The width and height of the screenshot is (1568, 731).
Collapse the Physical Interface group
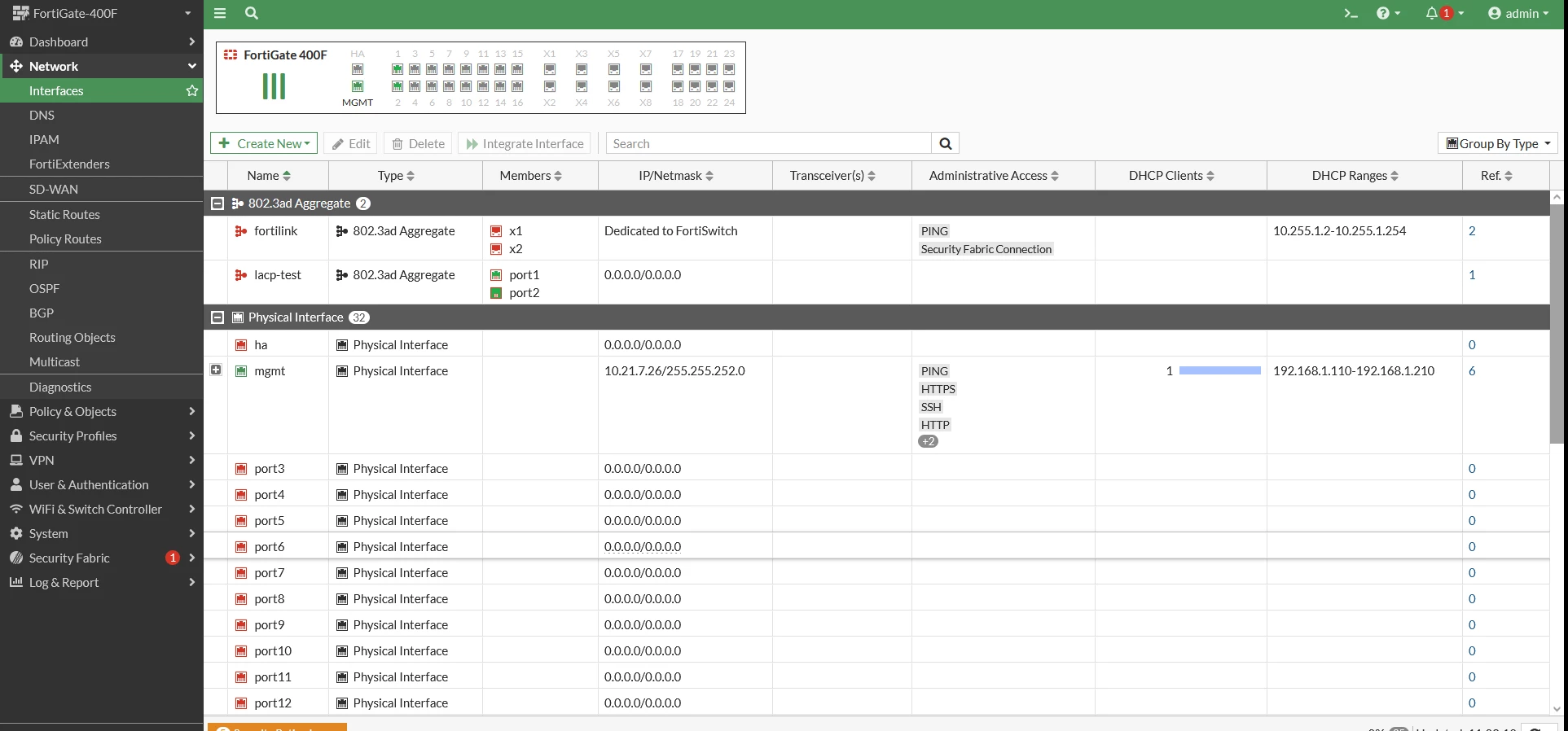click(217, 317)
